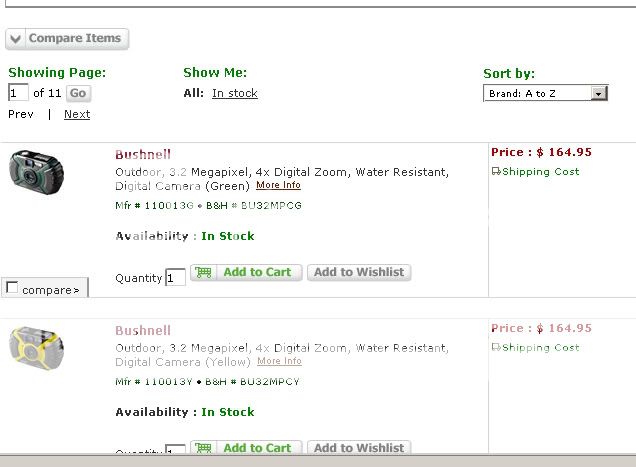This screenshot has width=636, height=467.
Task: Click the quantity field for green camera
Action: point(175,278)
